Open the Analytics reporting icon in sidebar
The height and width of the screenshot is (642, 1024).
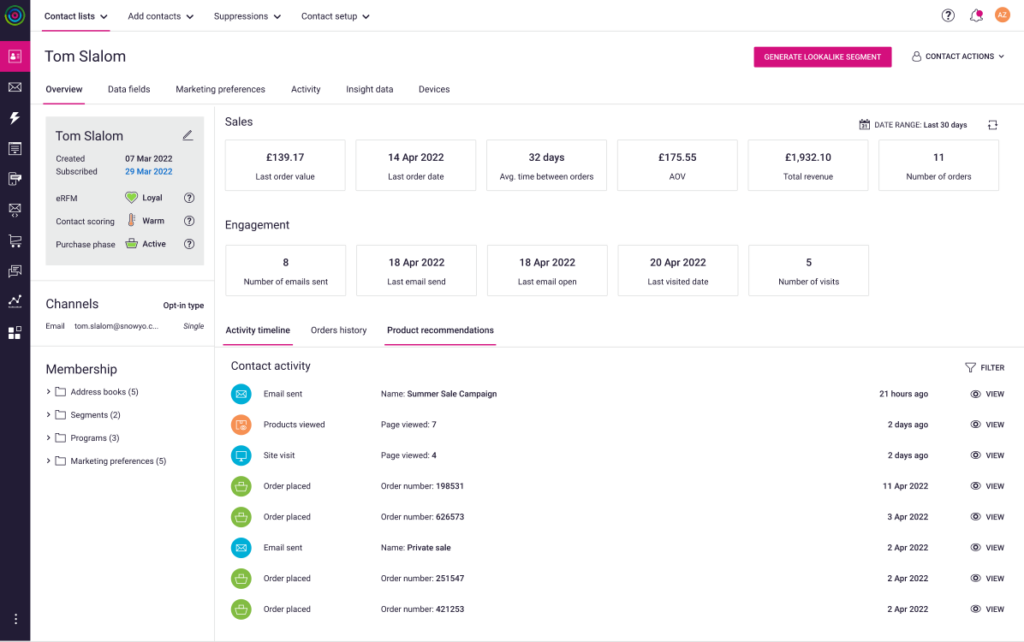point(14,302)
